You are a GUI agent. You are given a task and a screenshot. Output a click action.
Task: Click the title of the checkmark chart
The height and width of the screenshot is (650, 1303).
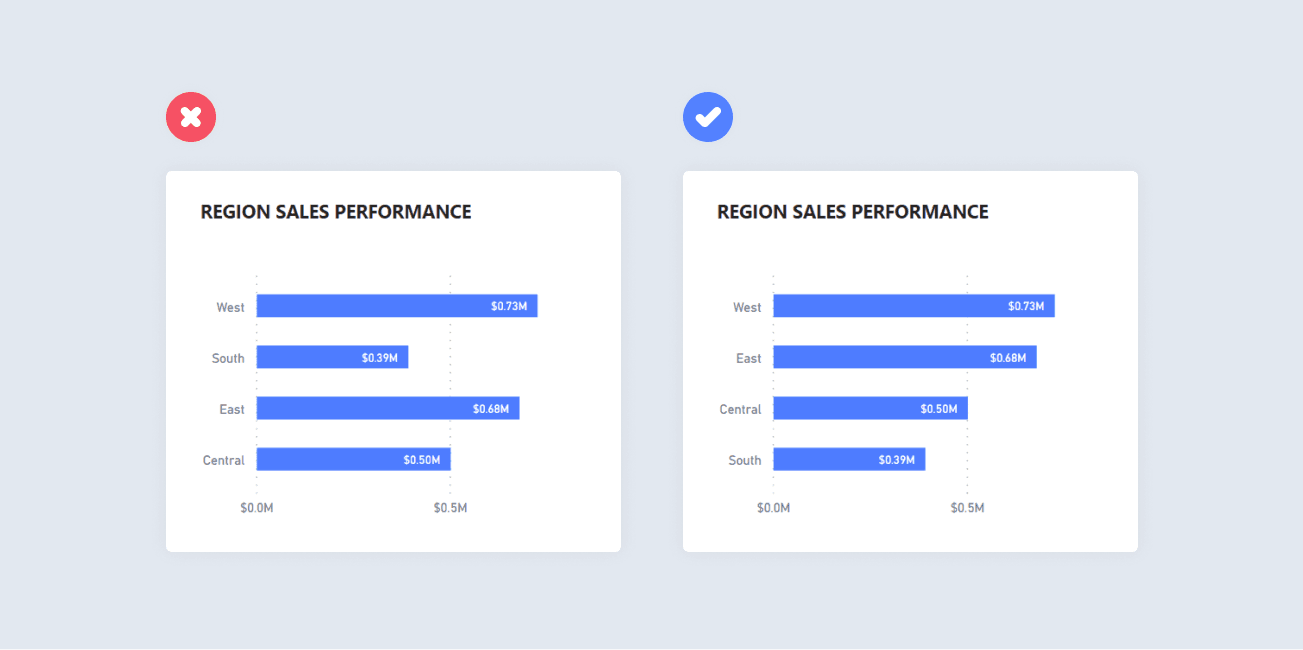(x=852, y=212)
